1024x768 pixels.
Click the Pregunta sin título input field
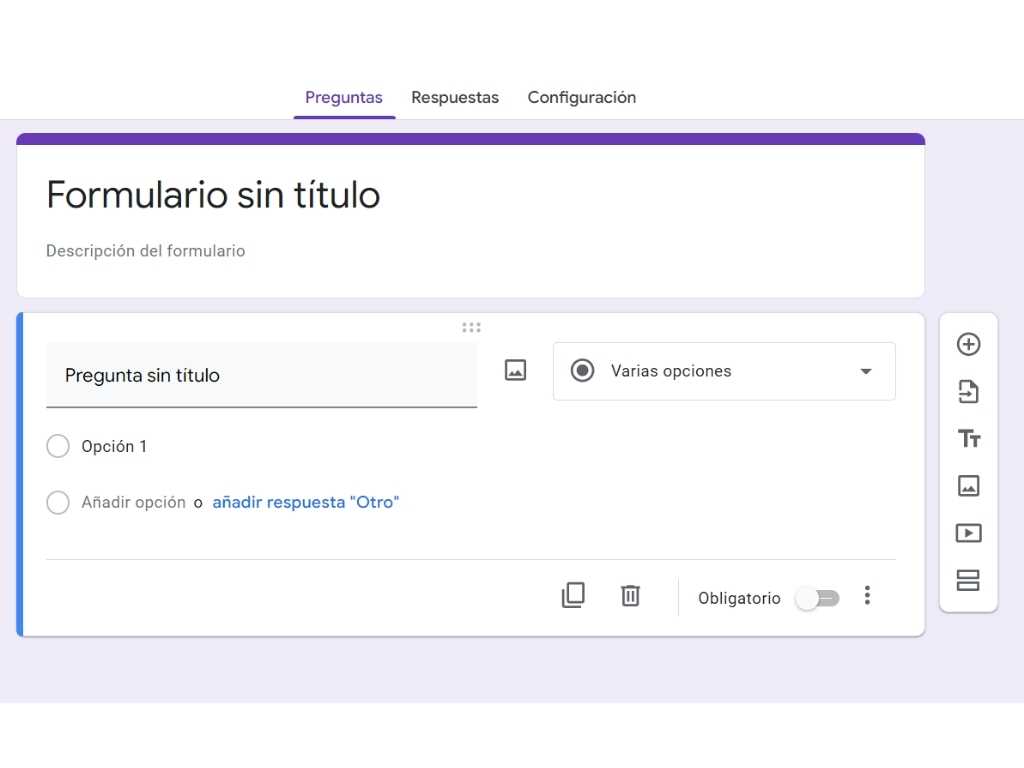(200, 375)
